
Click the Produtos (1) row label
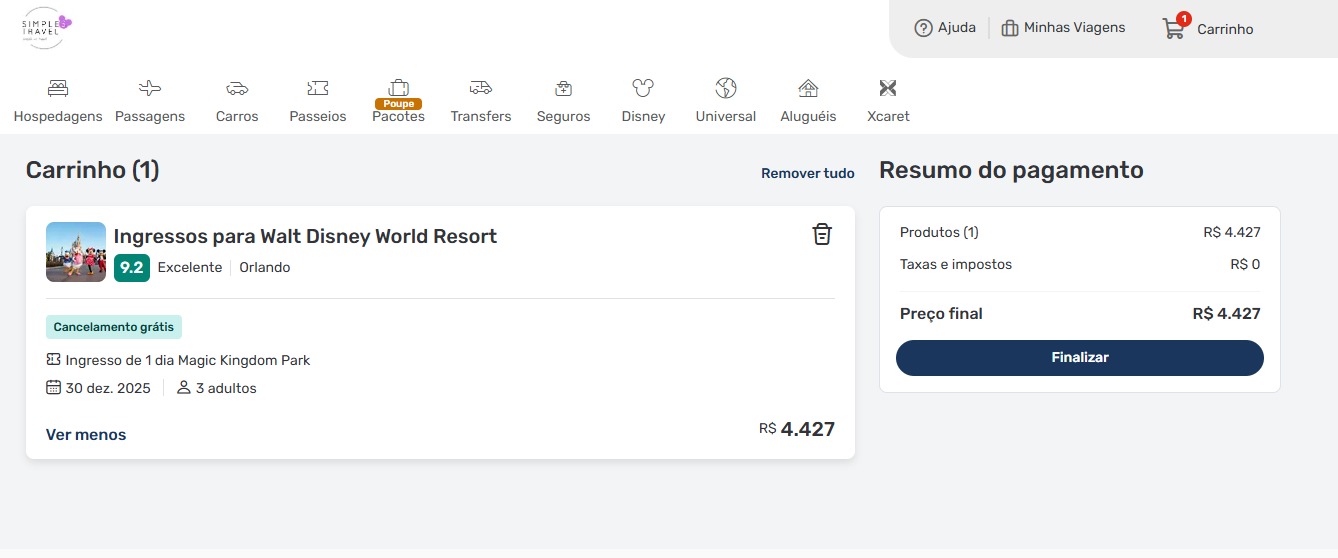939,233
